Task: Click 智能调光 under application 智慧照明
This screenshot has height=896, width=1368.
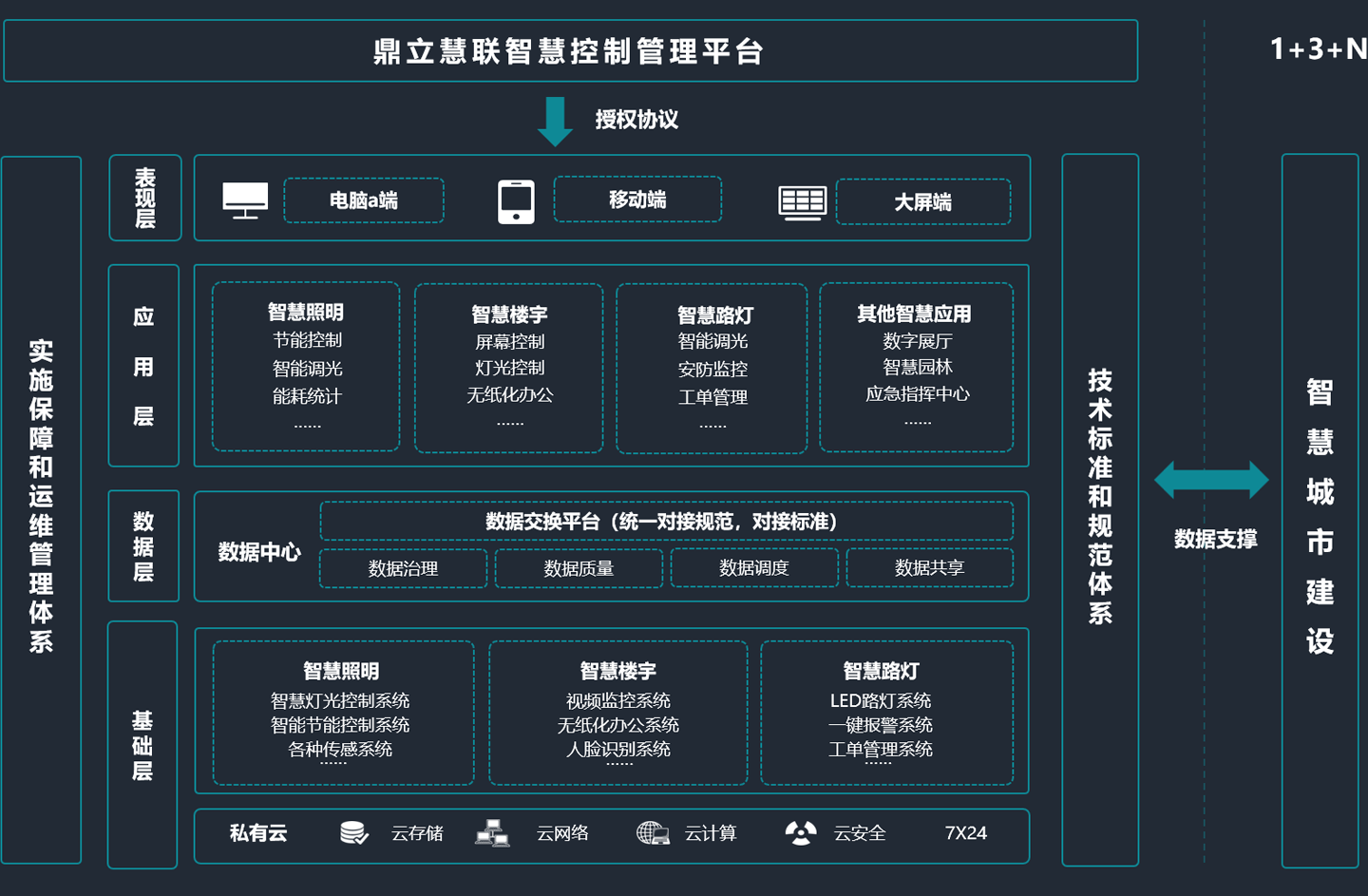Action: [307, 369]
